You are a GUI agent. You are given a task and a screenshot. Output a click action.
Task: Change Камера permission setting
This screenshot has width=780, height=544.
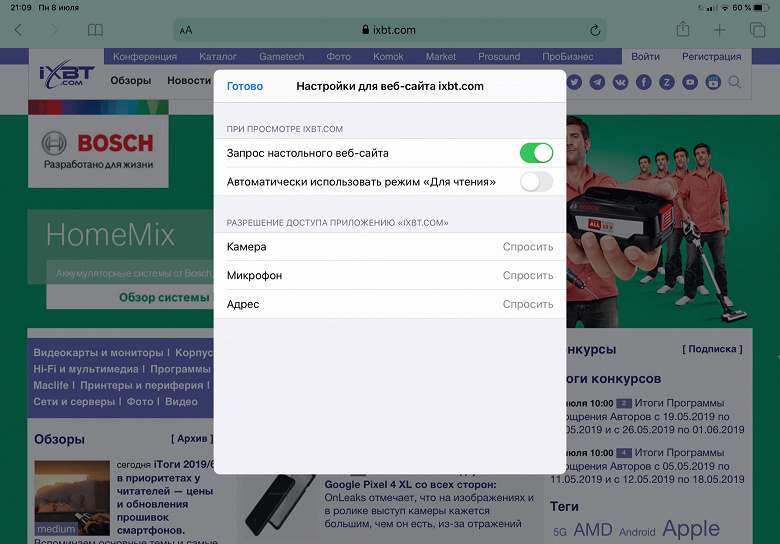tap(390, 247)
